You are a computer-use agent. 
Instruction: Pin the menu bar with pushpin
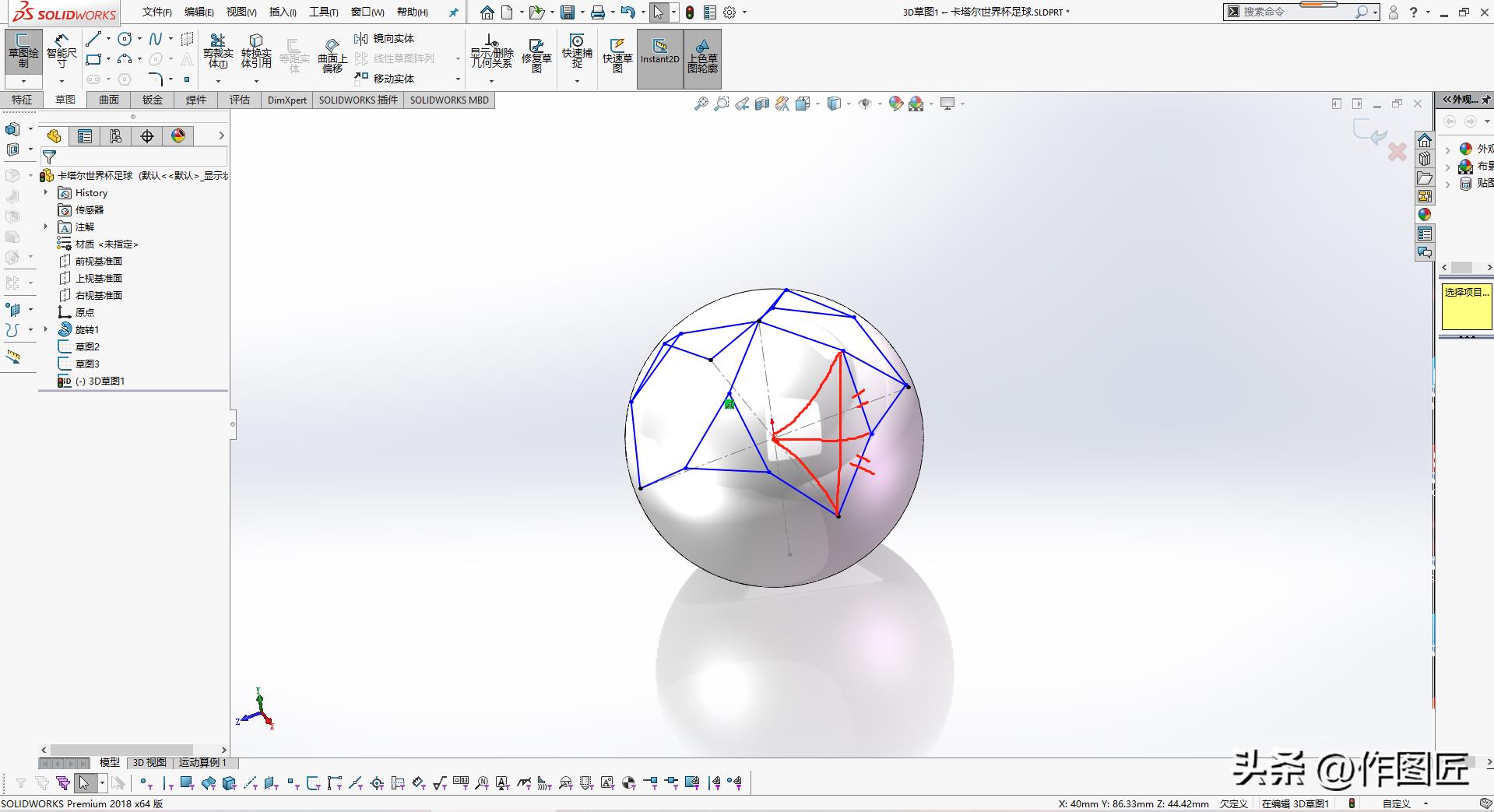pos(454,12)
